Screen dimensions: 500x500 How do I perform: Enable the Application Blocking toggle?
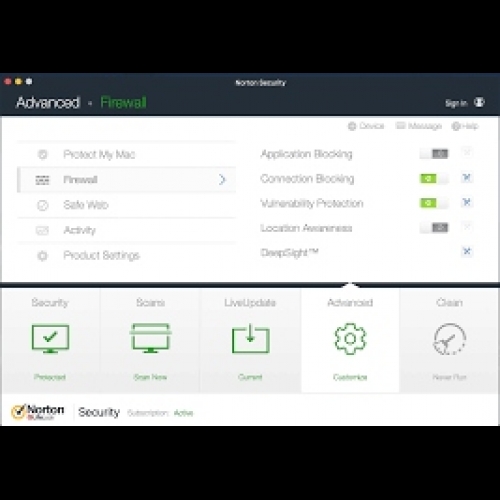coord(434,154)
